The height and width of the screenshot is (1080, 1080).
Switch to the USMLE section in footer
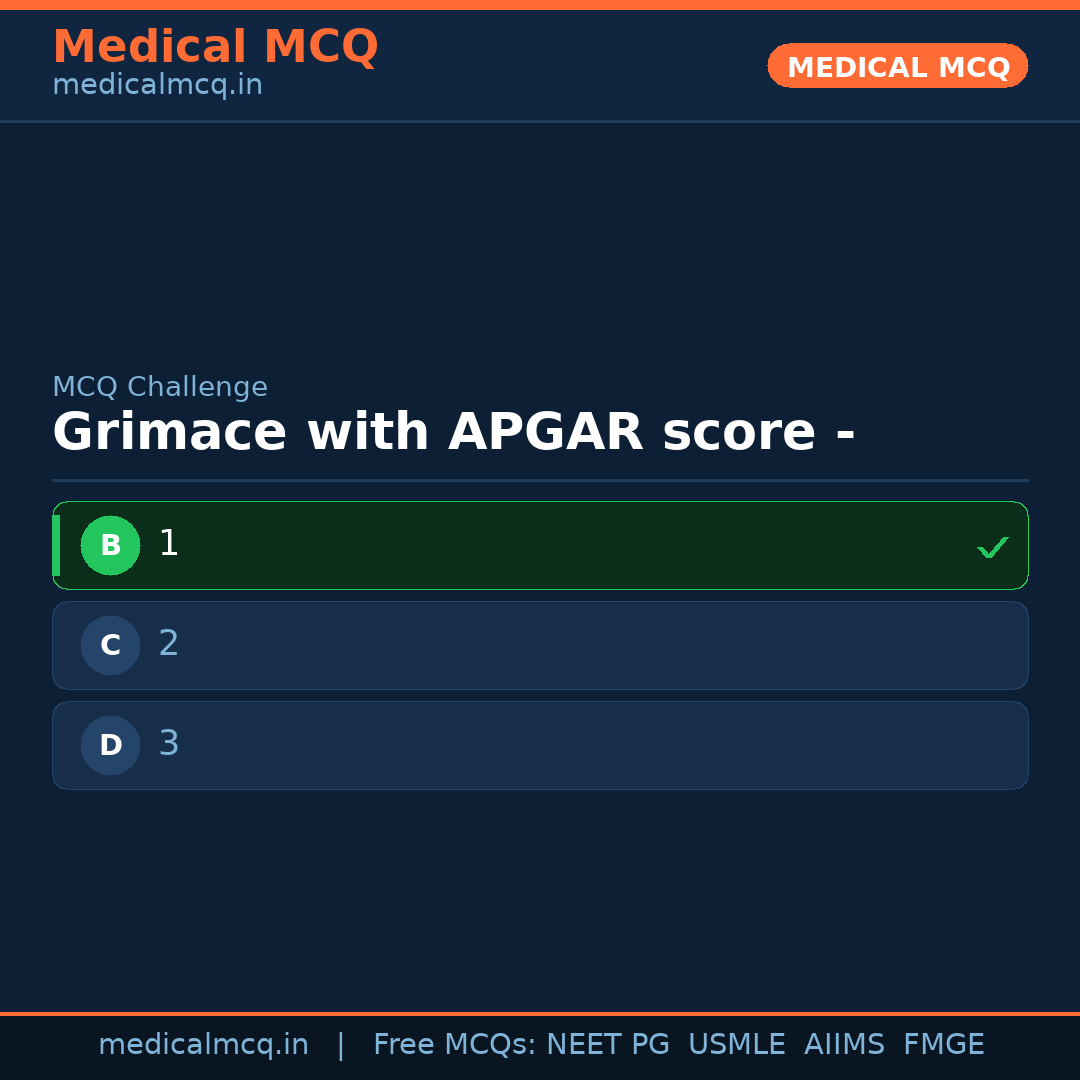click(x=737, y=1044)
